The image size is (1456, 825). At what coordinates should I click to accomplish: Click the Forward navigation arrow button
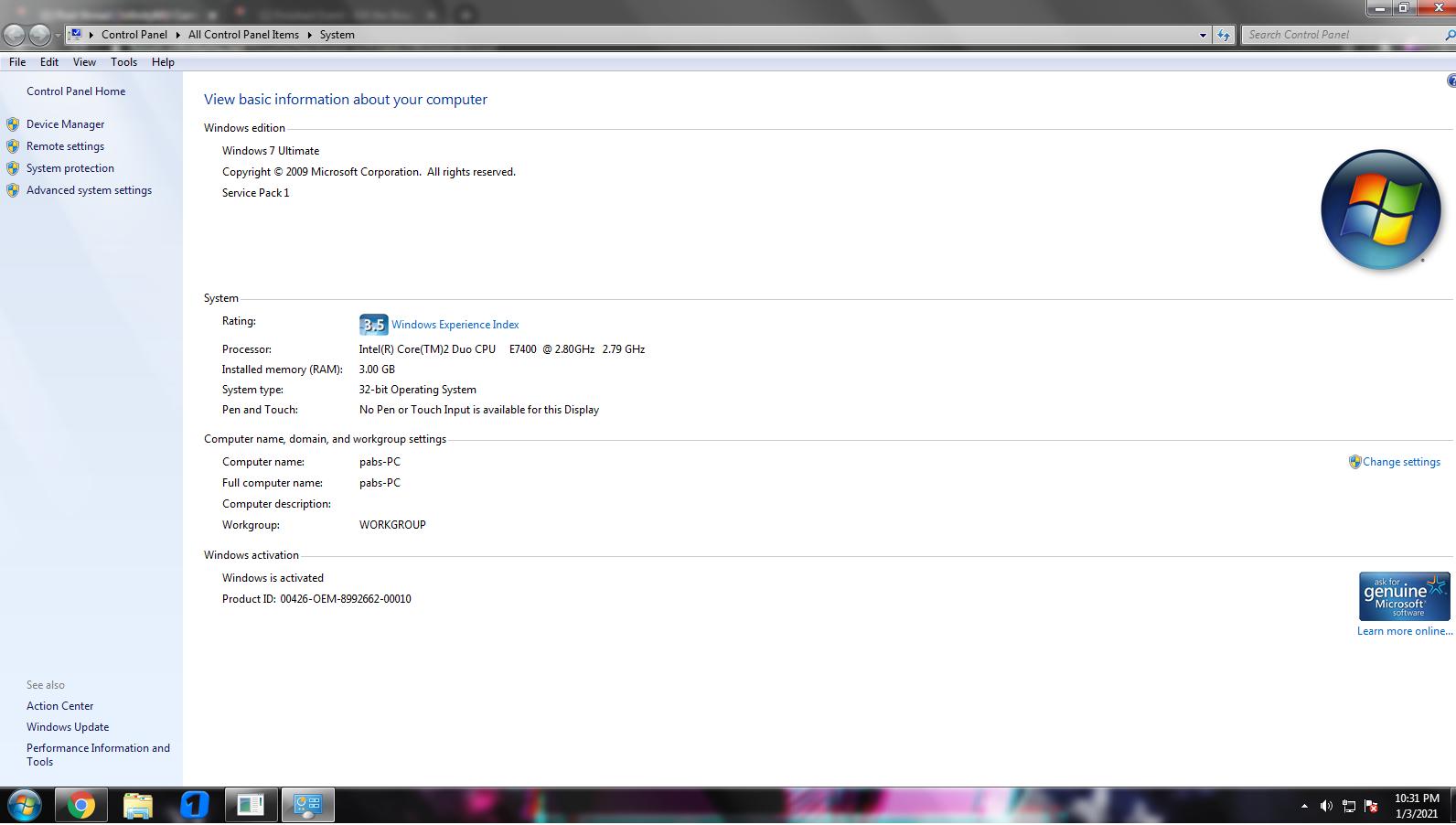39,35
